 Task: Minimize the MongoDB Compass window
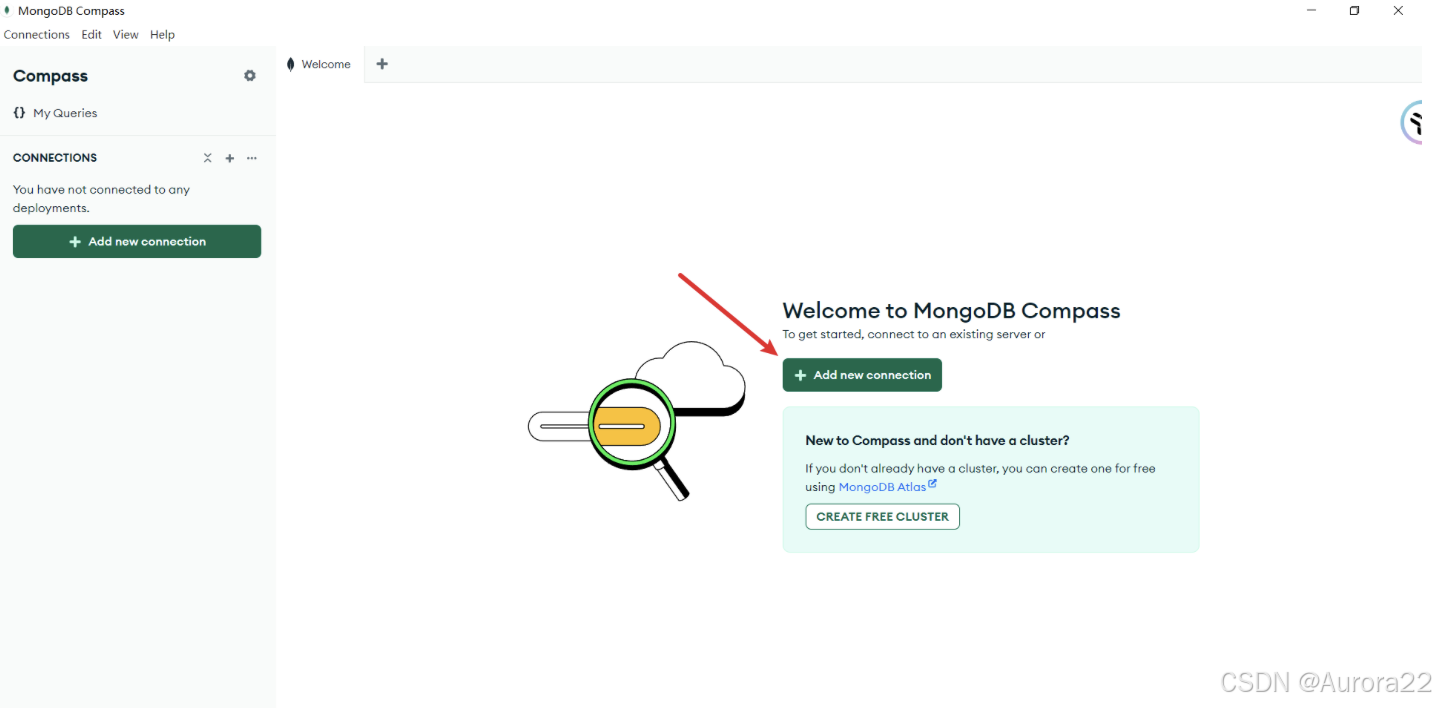coord(1311,11)
